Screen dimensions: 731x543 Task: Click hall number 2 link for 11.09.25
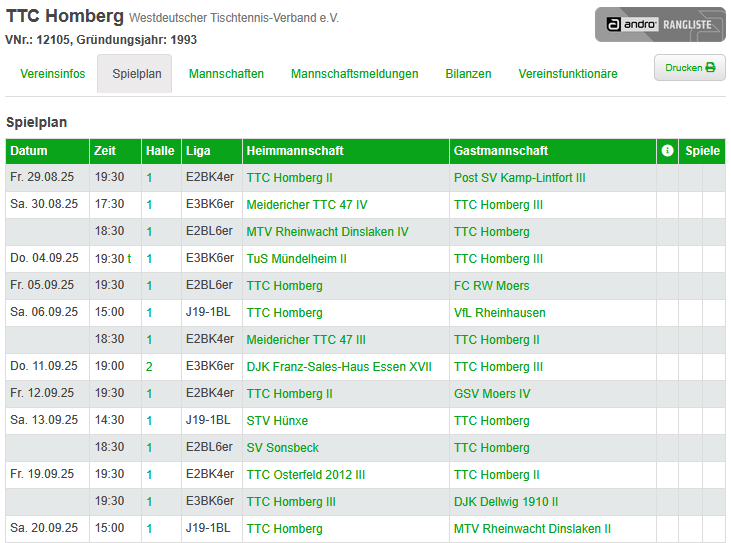[149, 367]
